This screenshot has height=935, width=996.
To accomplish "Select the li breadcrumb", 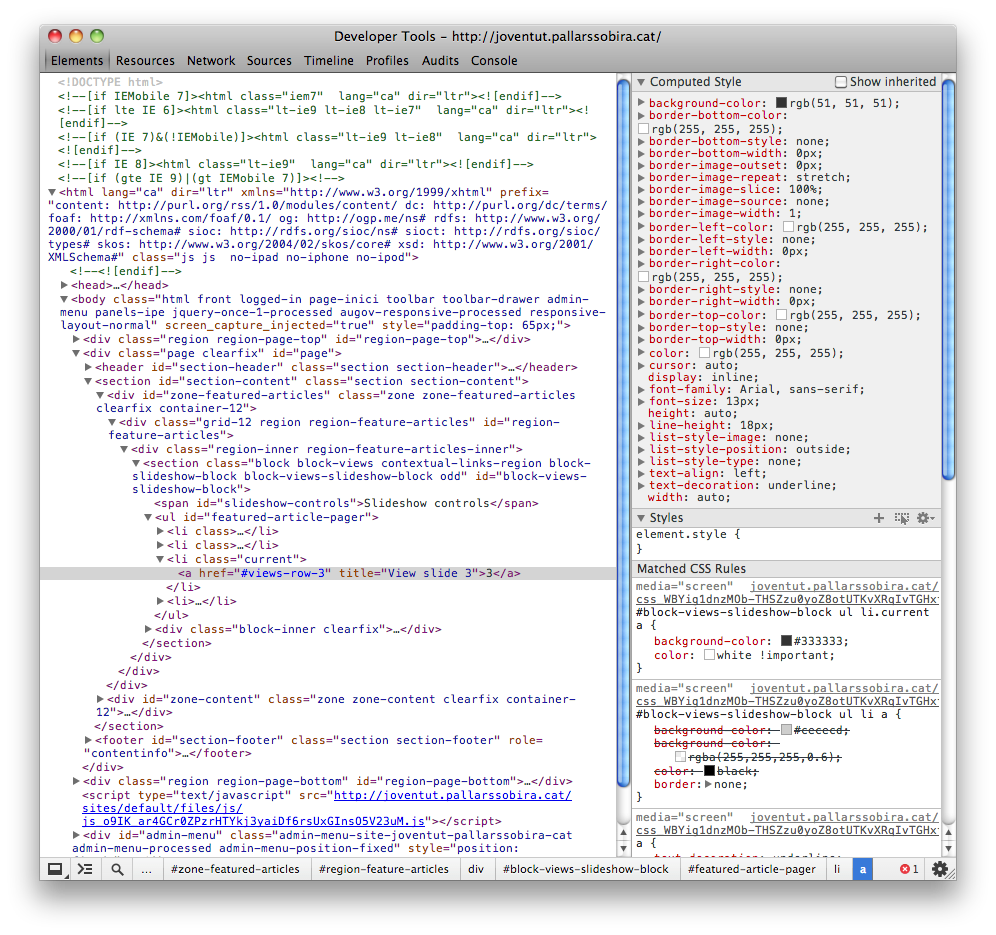I will pos(837,870).
